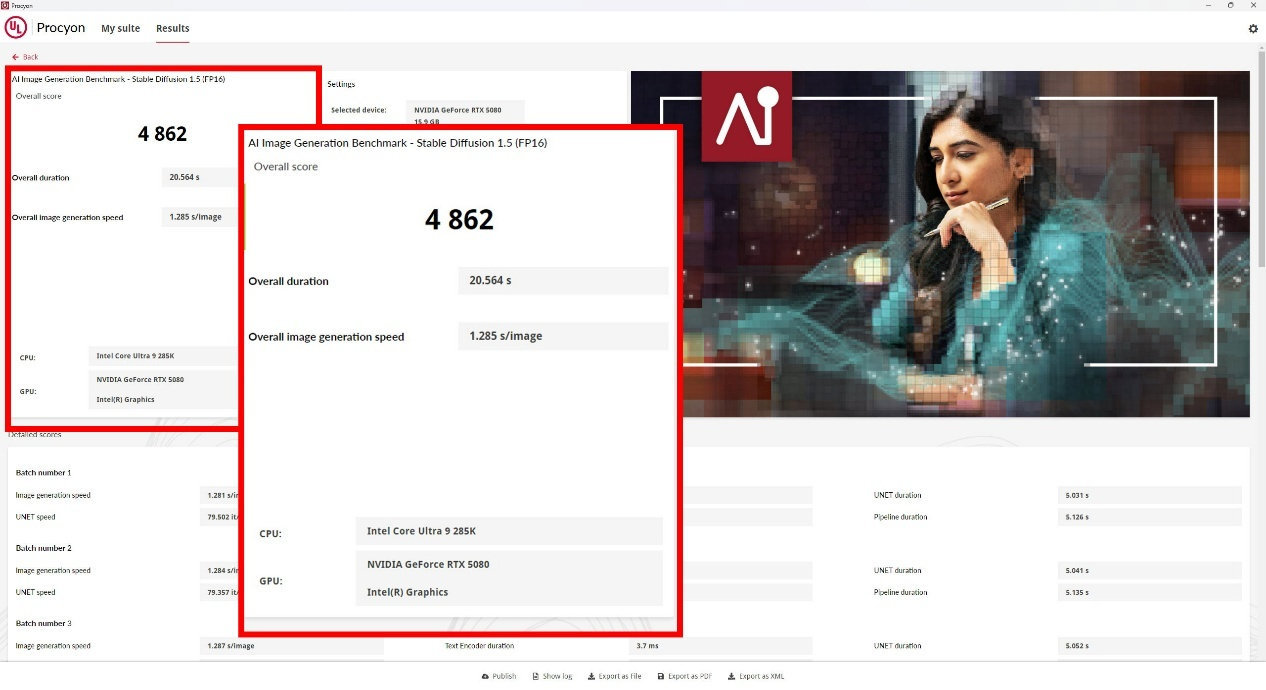Maximize the Procyon window
Image resolution: width=1266 pixels, height=690 pixels.
coord(1230,4)
